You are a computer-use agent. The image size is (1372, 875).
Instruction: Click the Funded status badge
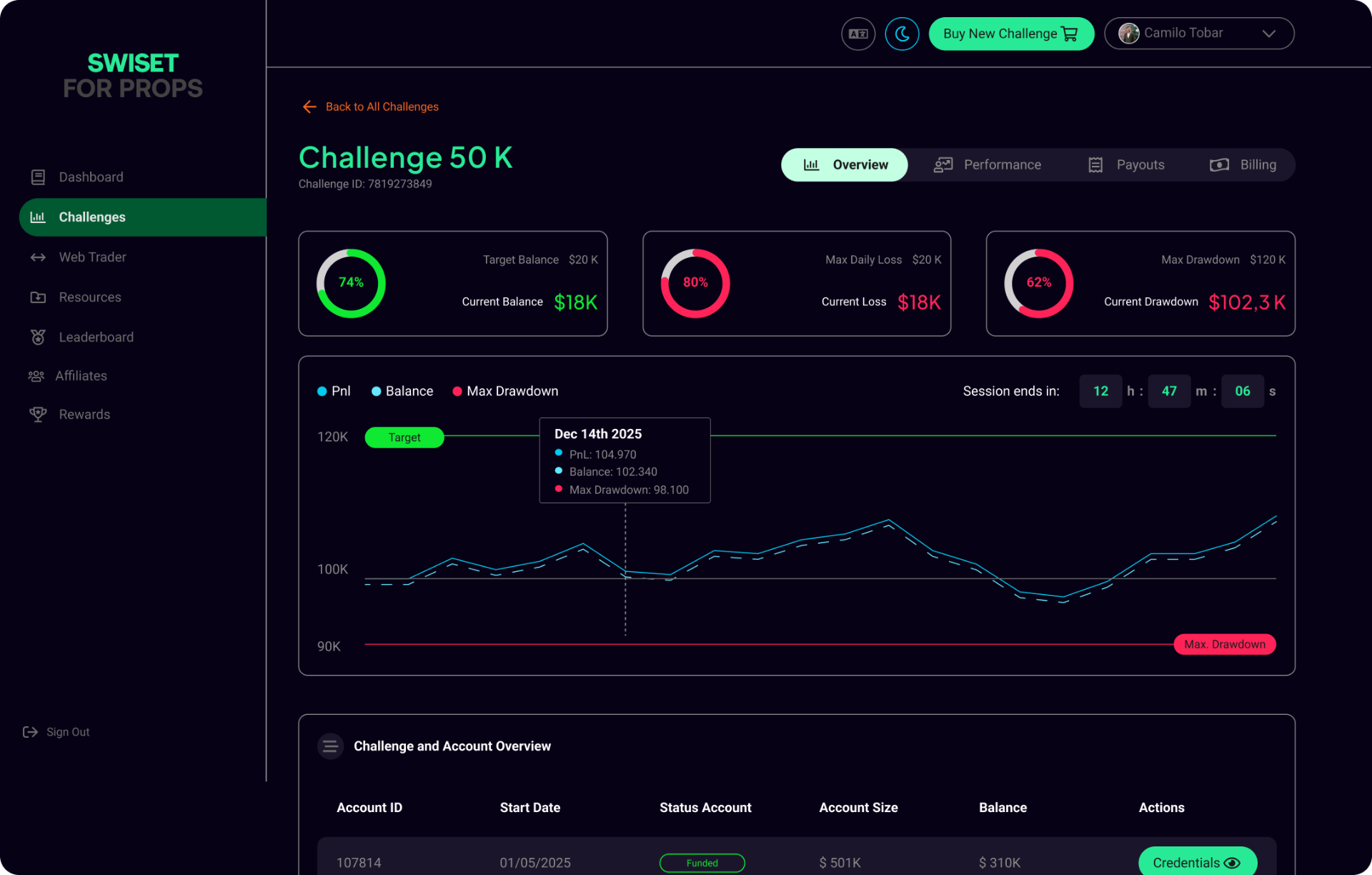click(702, 863)
